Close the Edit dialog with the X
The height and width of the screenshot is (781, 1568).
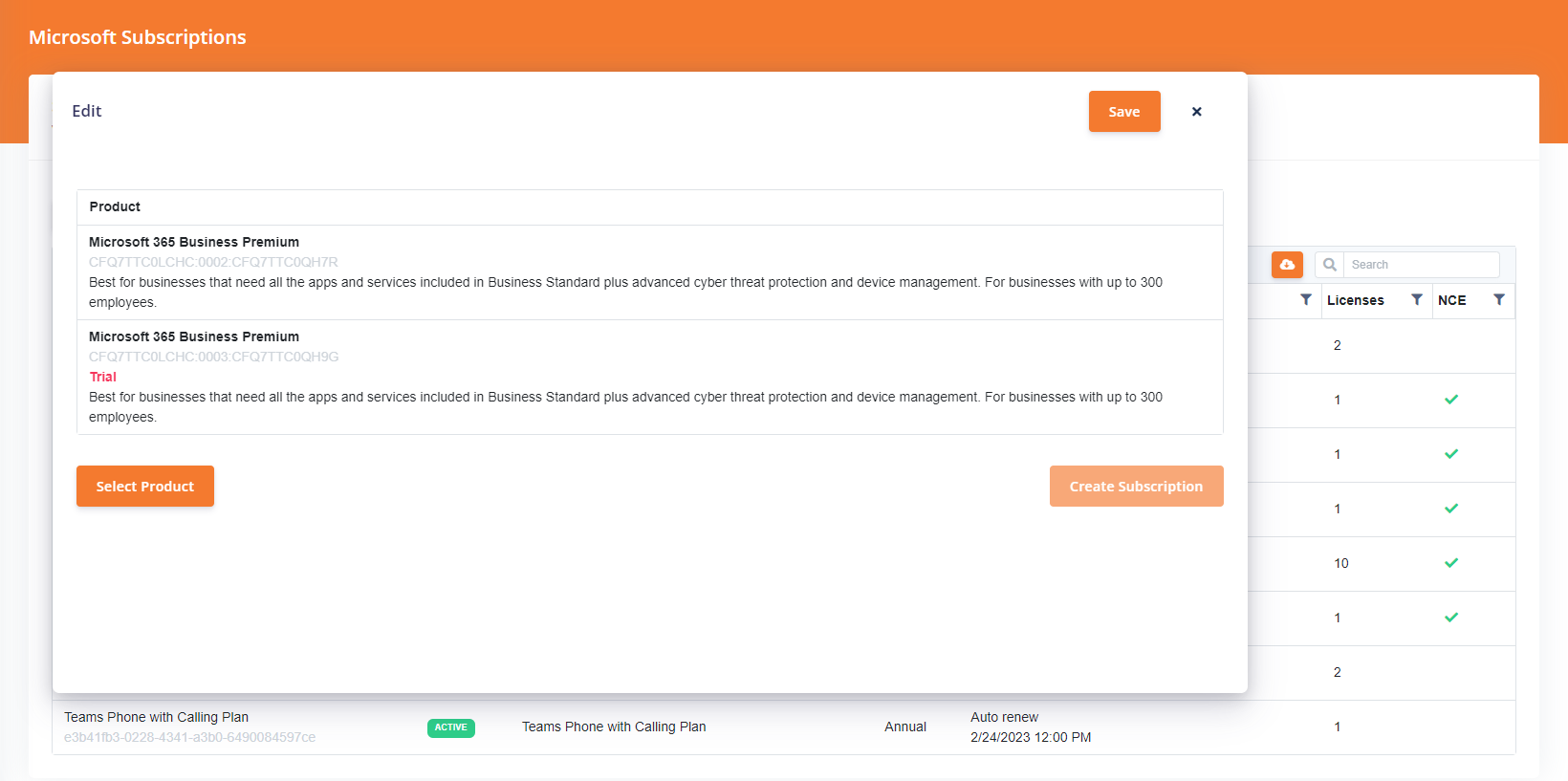pyautogui.click(x=1197, y=112)
